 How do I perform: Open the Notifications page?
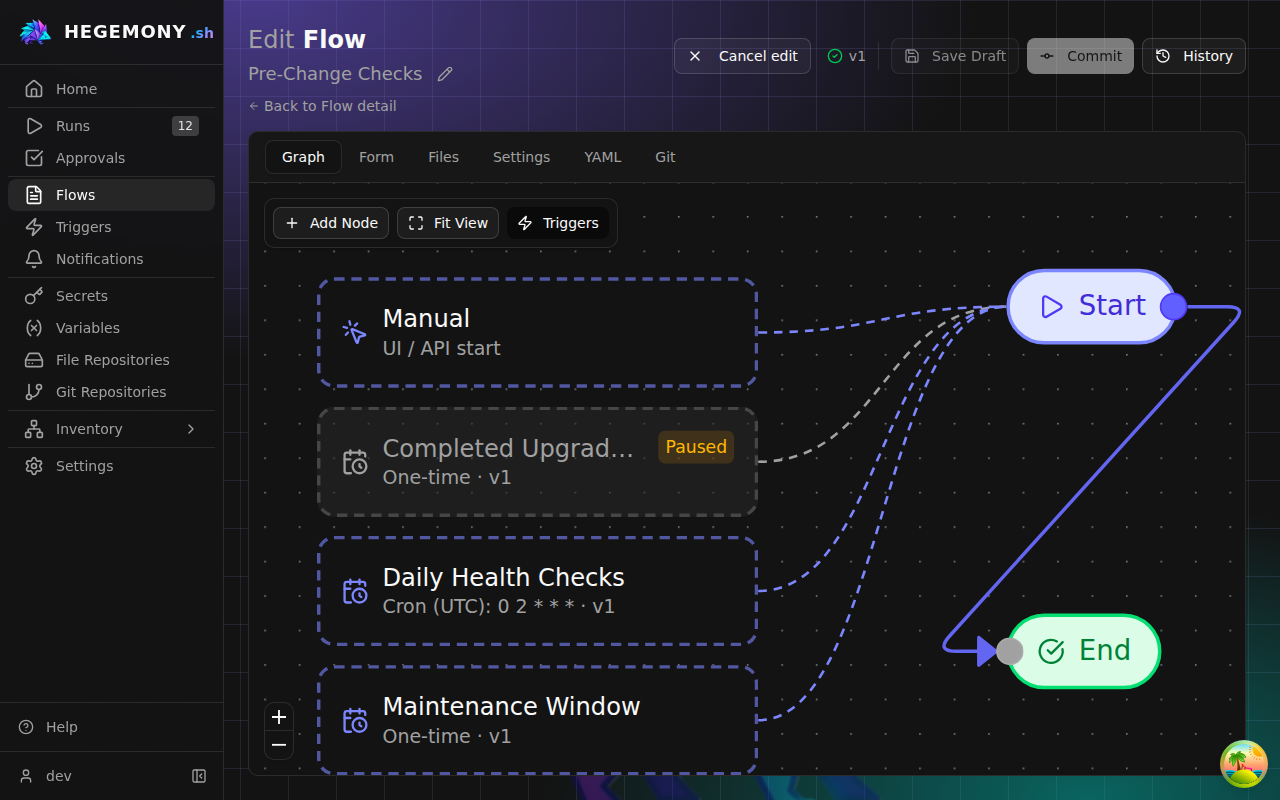(111, 259)
